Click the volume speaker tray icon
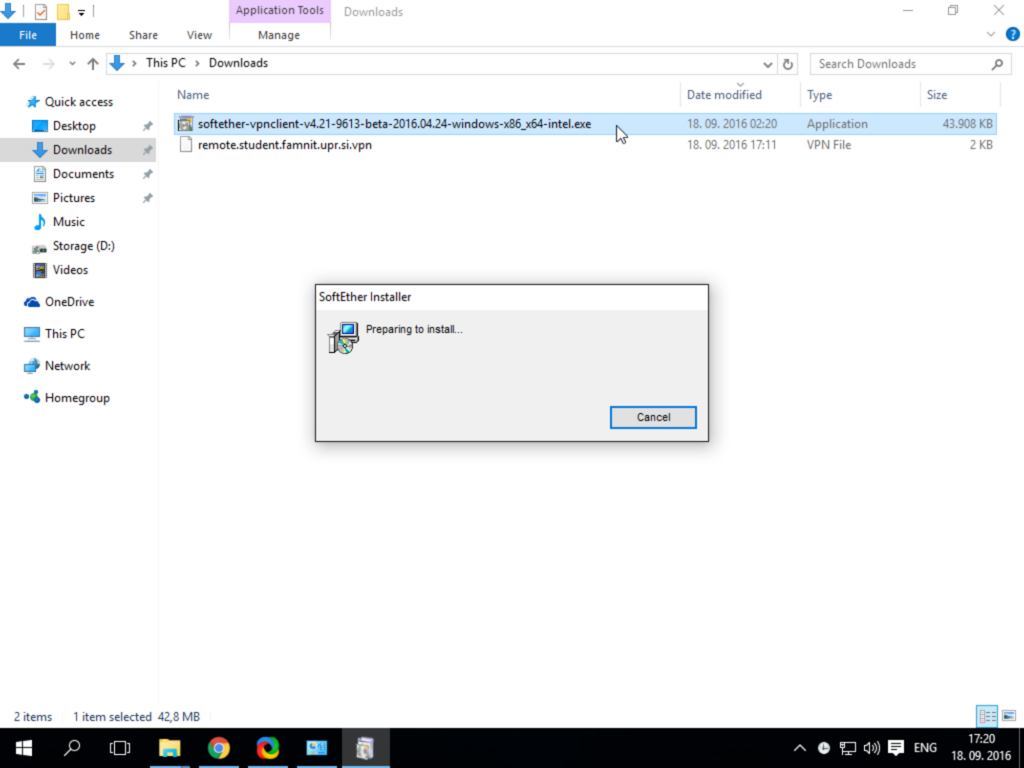1024x768 pixels. click(871, 748)
